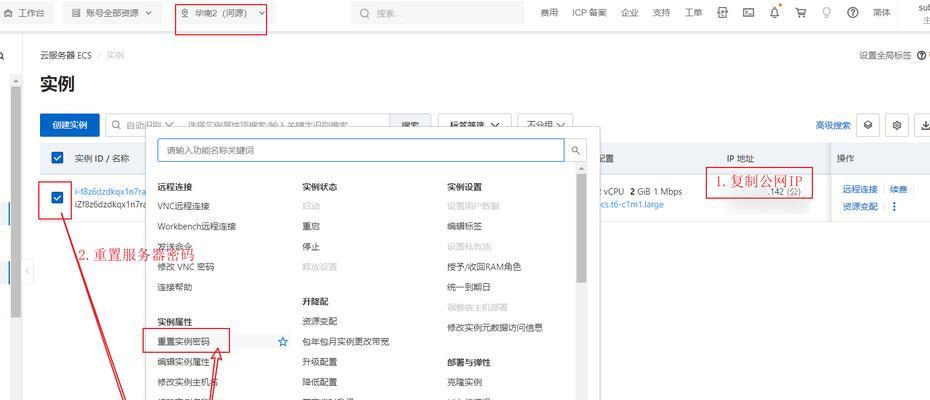Open the 华南2 (河源) region selector
Viewport: 930px width, 400px height.
pos(221,12)
